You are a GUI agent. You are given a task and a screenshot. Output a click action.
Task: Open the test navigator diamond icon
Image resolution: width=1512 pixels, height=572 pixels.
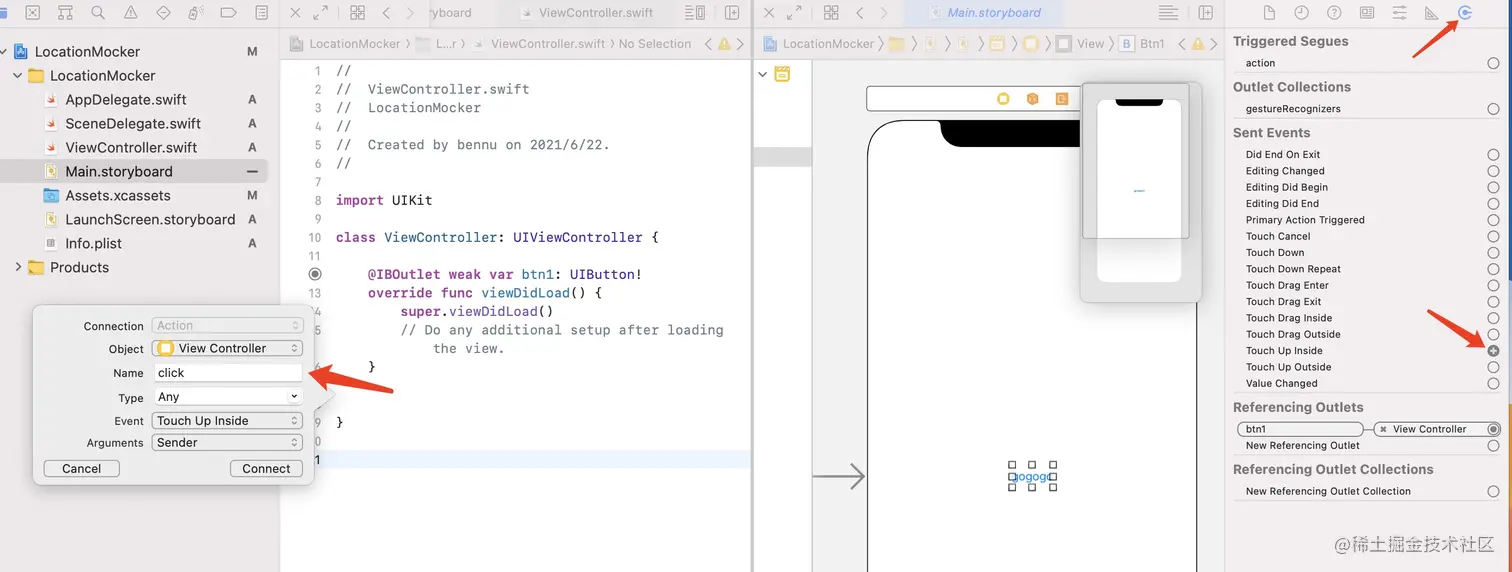tap(163, 13)
